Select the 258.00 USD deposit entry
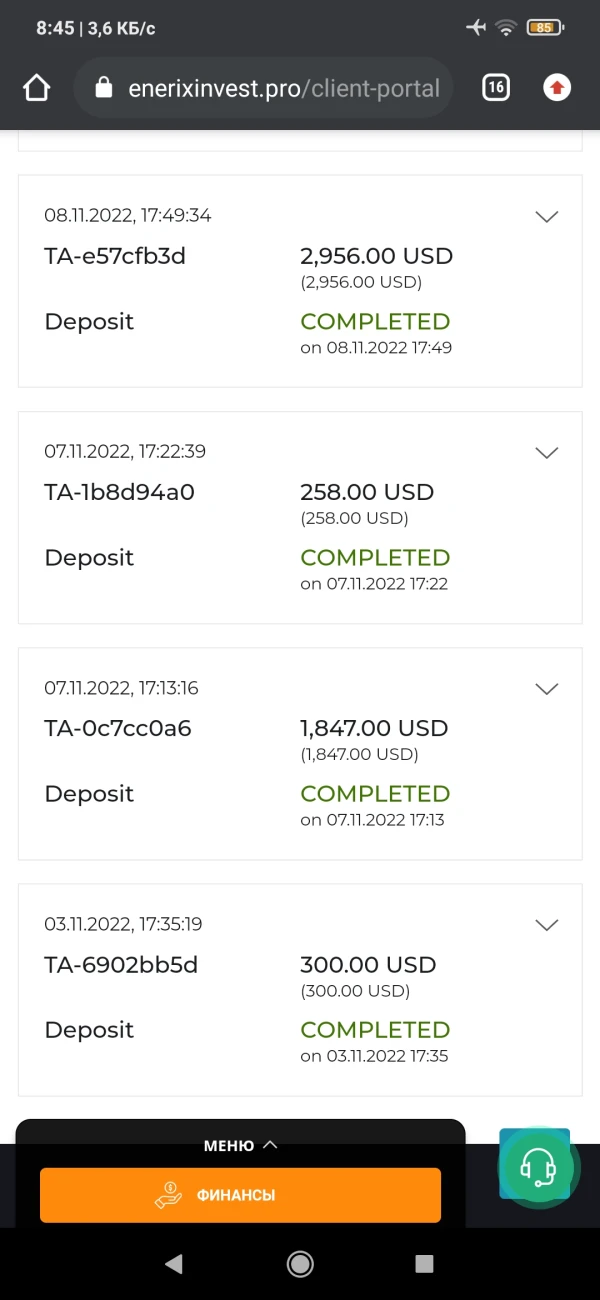600x1300 pixels. tap(366, 492)
